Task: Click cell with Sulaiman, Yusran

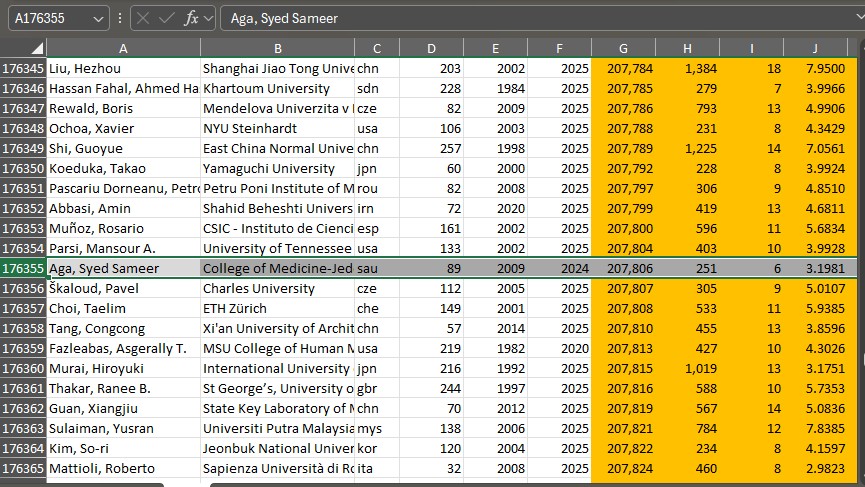Action: [124, 429]
